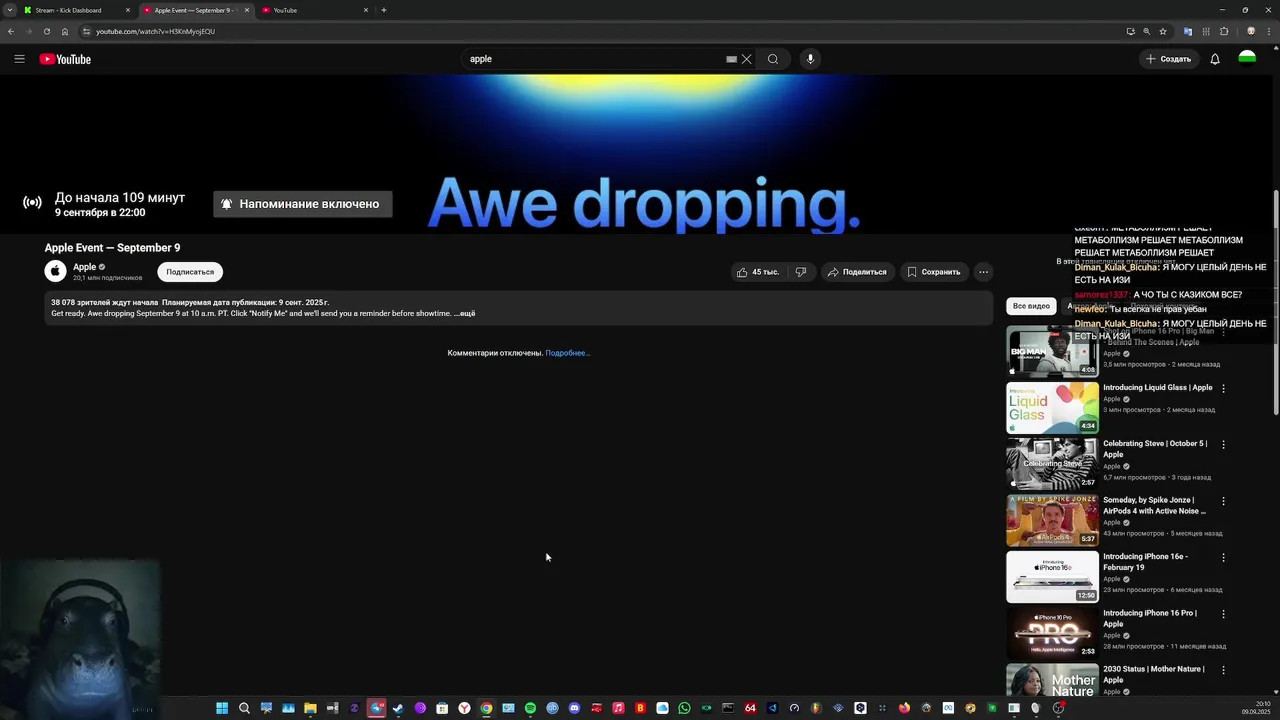Open WhatsApp from the taskbar

coord(684,708)
